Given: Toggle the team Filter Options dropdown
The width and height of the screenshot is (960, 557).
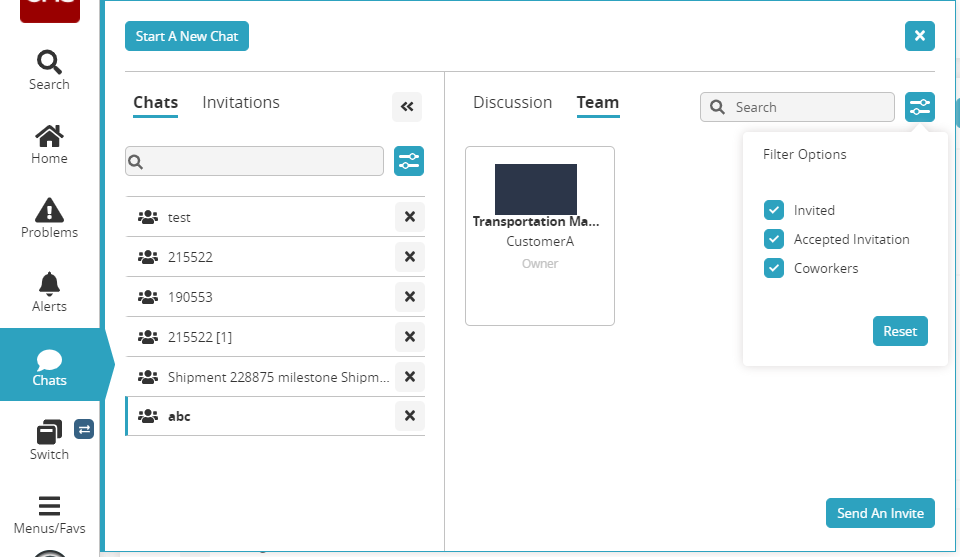Looking at the screenshot, I should (x=919, y=107).
